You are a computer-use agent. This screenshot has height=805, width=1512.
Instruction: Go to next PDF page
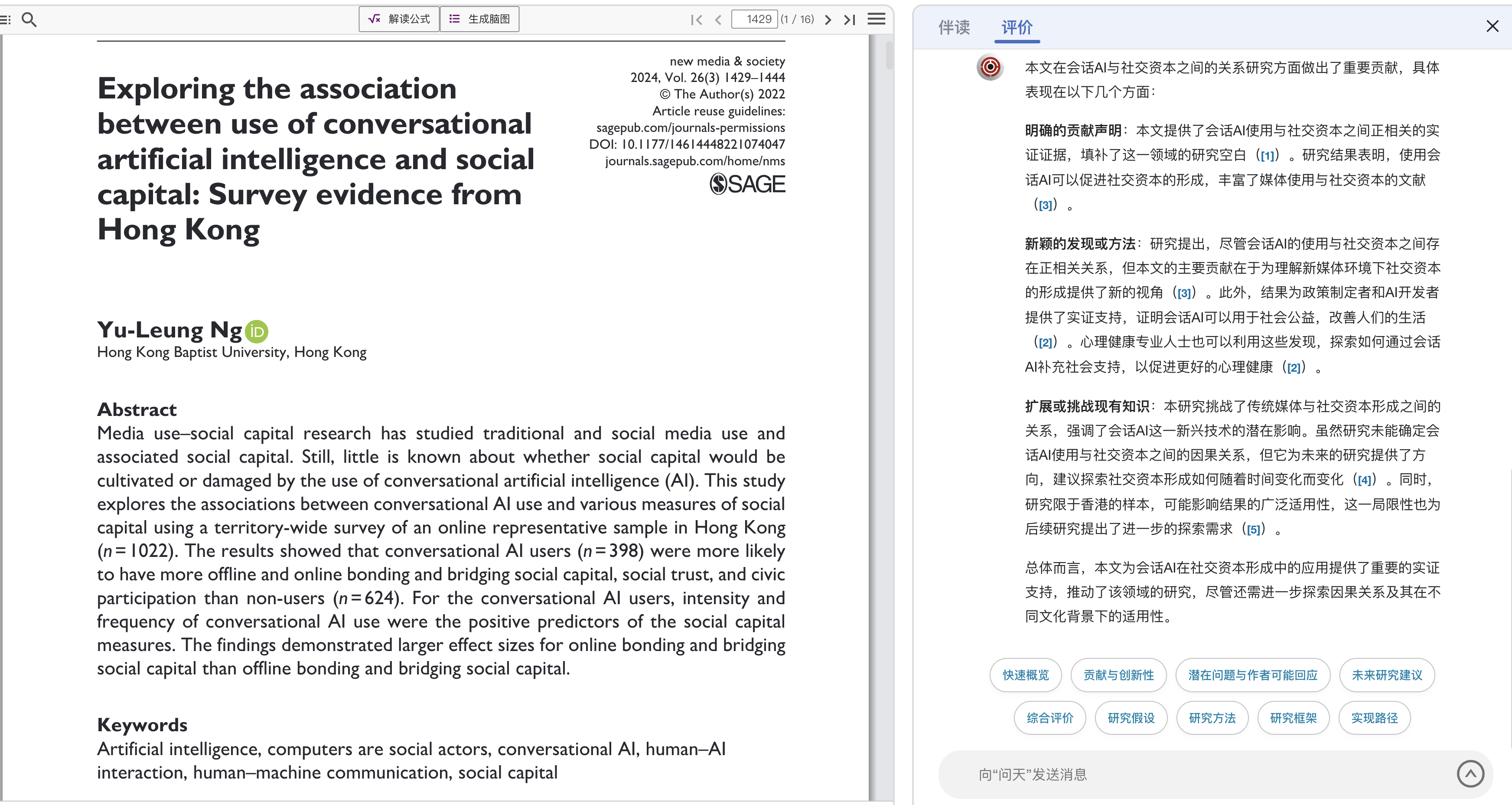(x=828, y=20)
